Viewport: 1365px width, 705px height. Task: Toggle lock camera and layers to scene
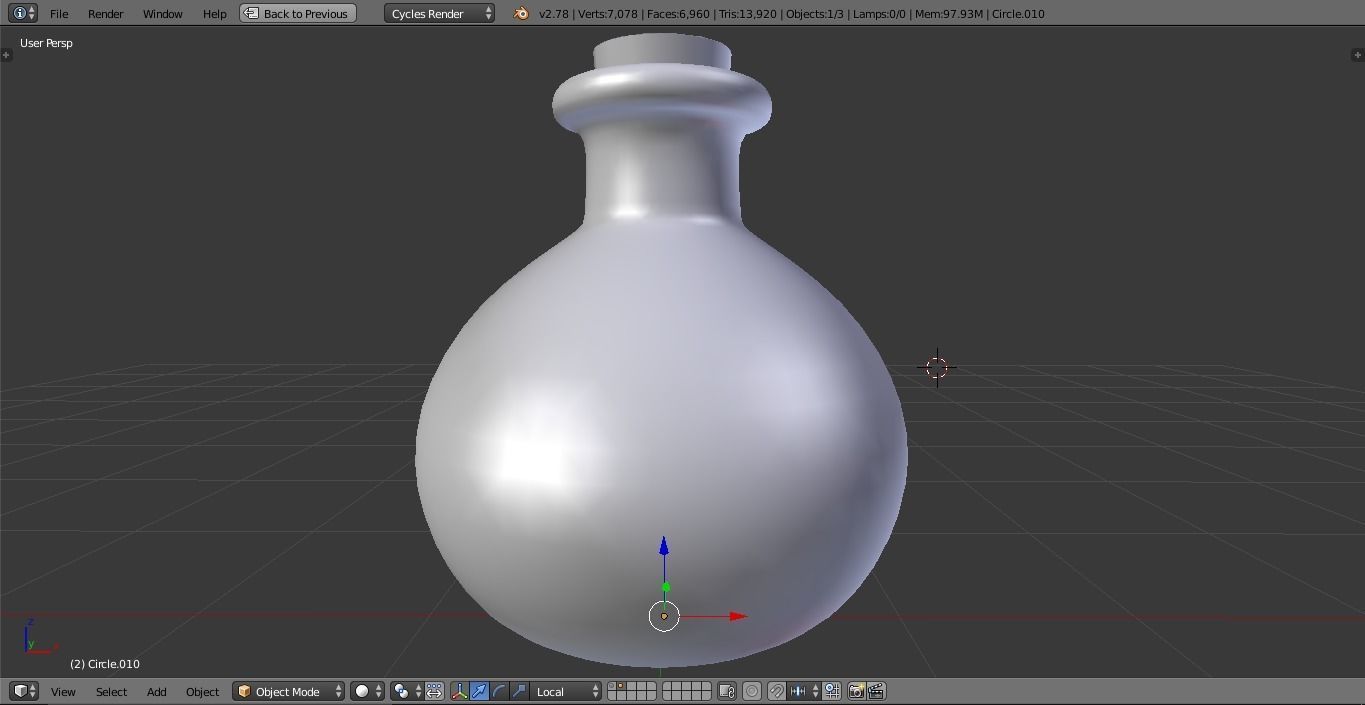(727, 691)
